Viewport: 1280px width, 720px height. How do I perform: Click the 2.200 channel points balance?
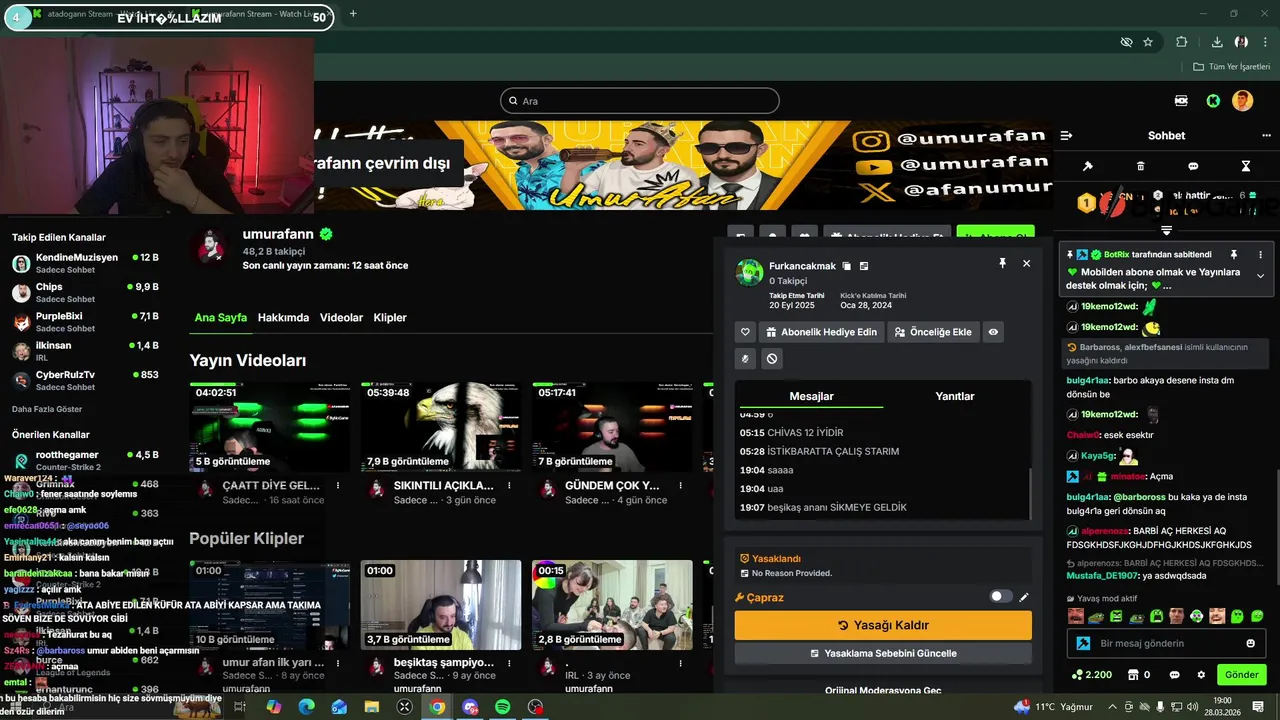[1090, 675]
